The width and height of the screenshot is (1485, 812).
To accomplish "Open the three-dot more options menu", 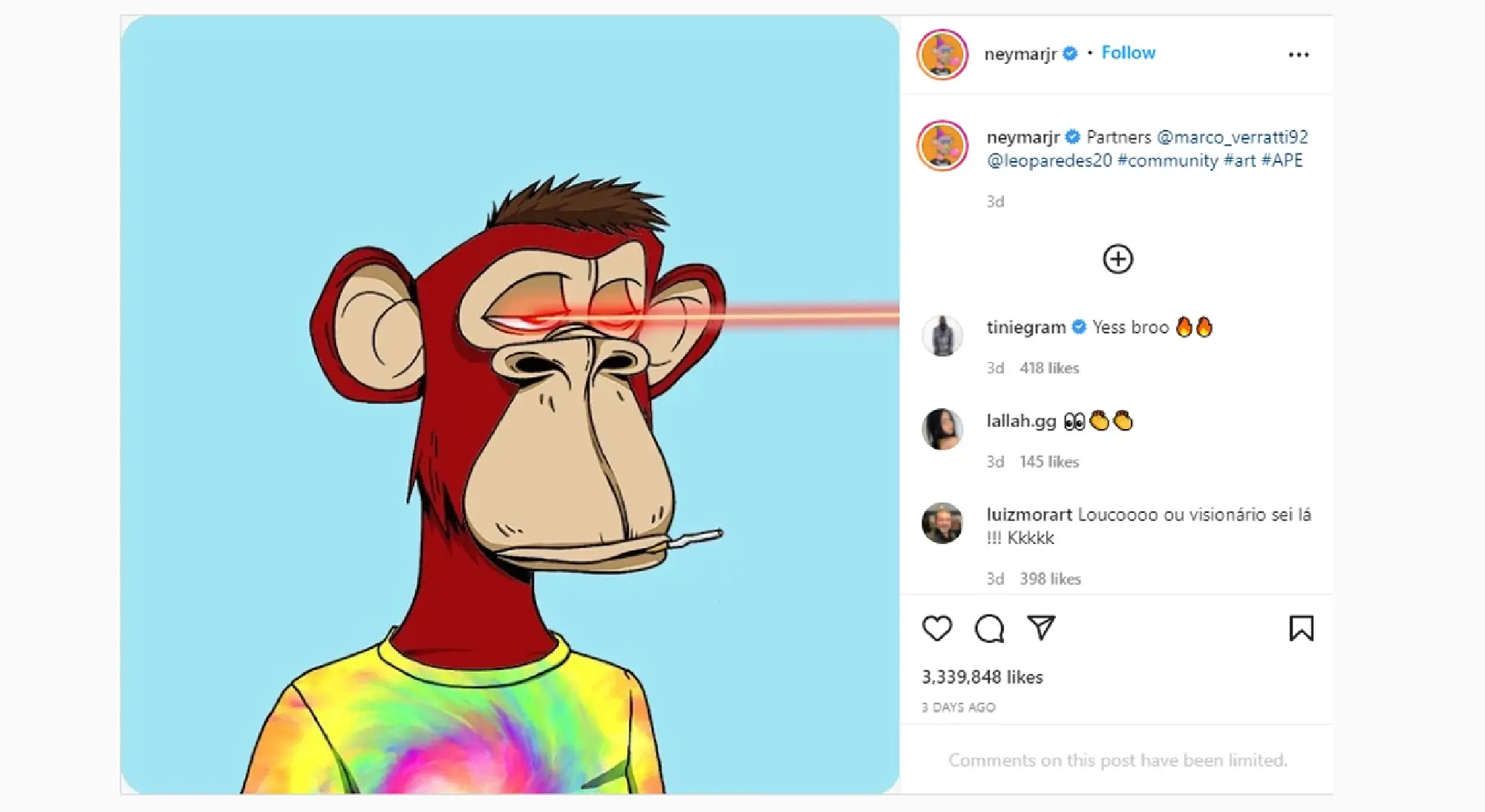I will point(1299,55).
